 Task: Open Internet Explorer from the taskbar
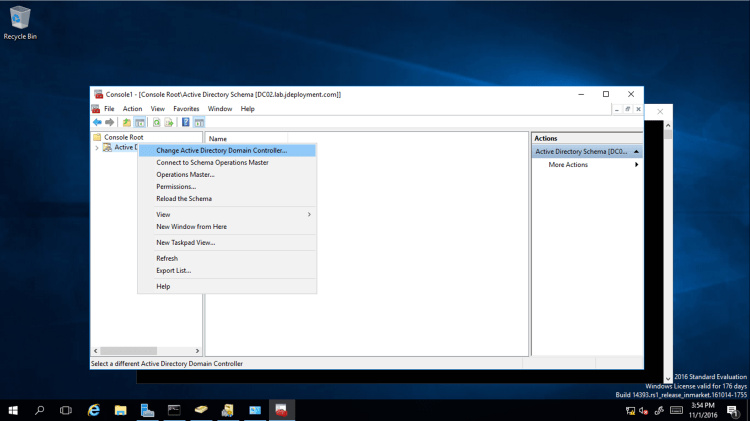coord(94,410)
